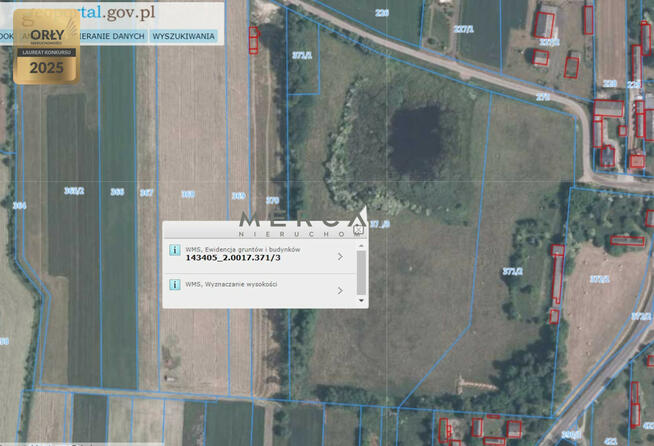Click parcel label 226 on the map

(381, 13)
